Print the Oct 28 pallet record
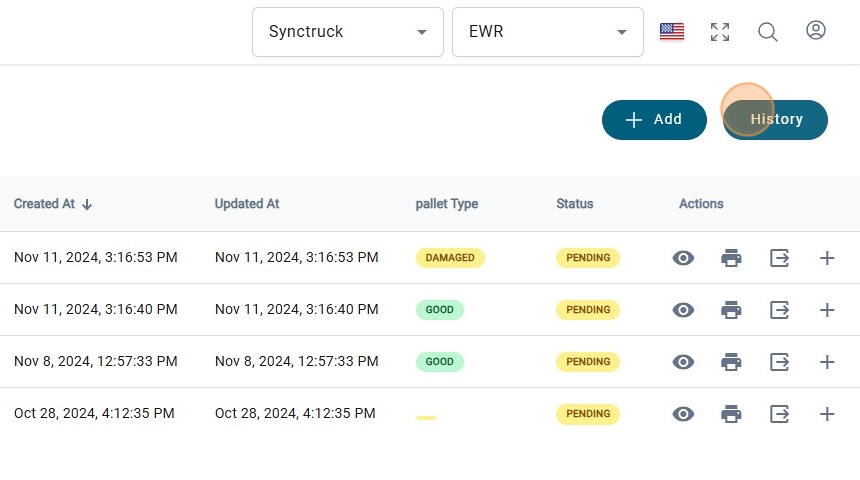 (x=732, y=414)
